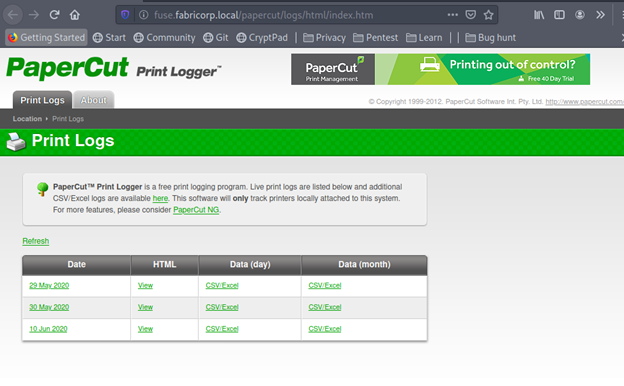Save page to Pocket icon

(x=471, y=15)
